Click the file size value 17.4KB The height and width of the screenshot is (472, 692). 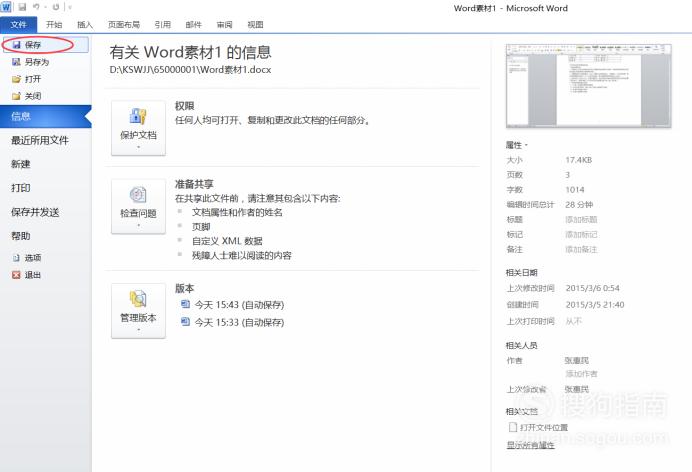578,160
